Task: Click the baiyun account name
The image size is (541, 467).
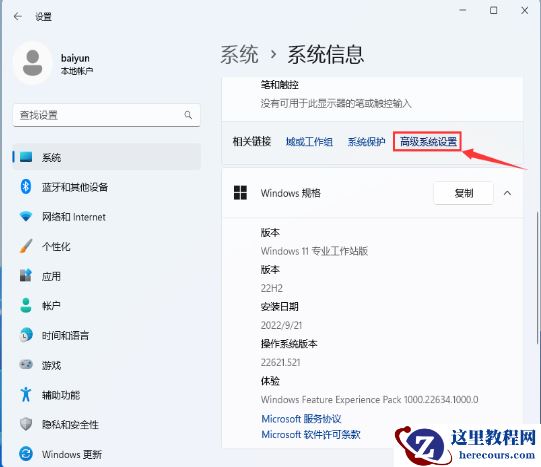Action: click(x=75, y=58)
